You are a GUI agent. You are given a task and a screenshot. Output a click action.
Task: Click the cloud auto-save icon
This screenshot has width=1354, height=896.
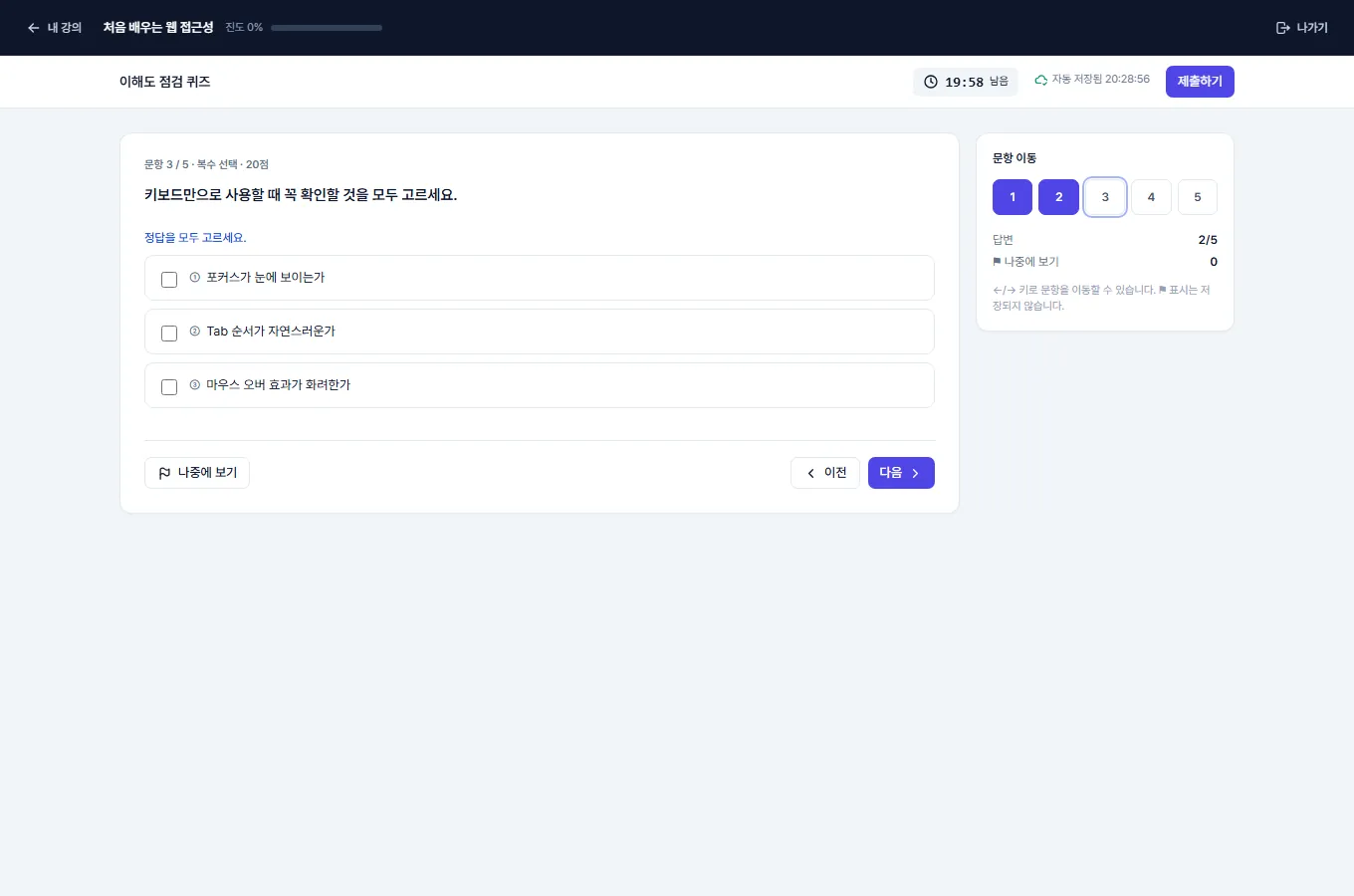point(1041,80)
